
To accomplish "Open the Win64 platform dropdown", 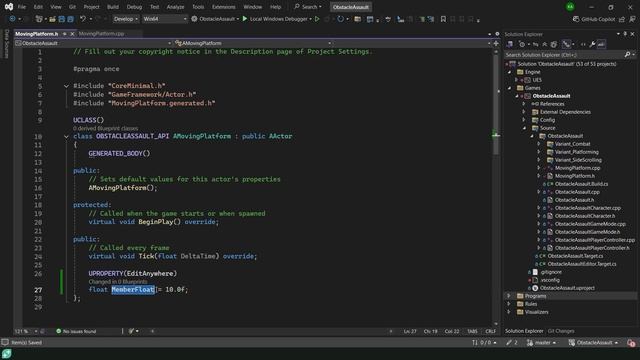I will (164, 19).
